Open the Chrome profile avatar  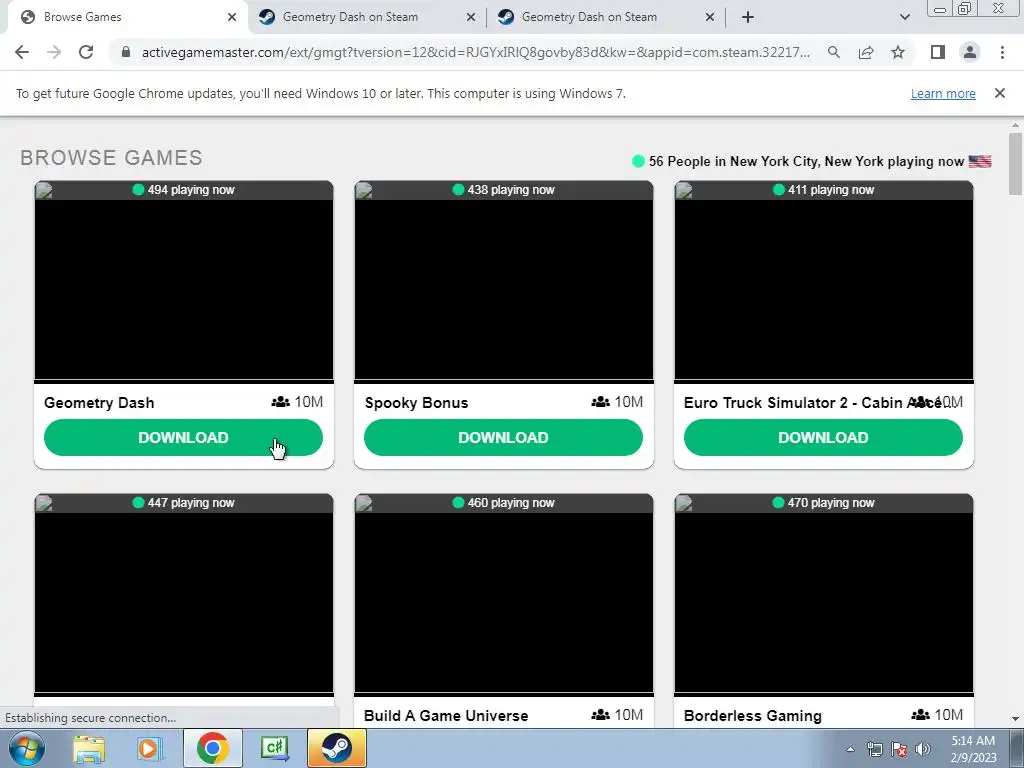tap(970, 52)
